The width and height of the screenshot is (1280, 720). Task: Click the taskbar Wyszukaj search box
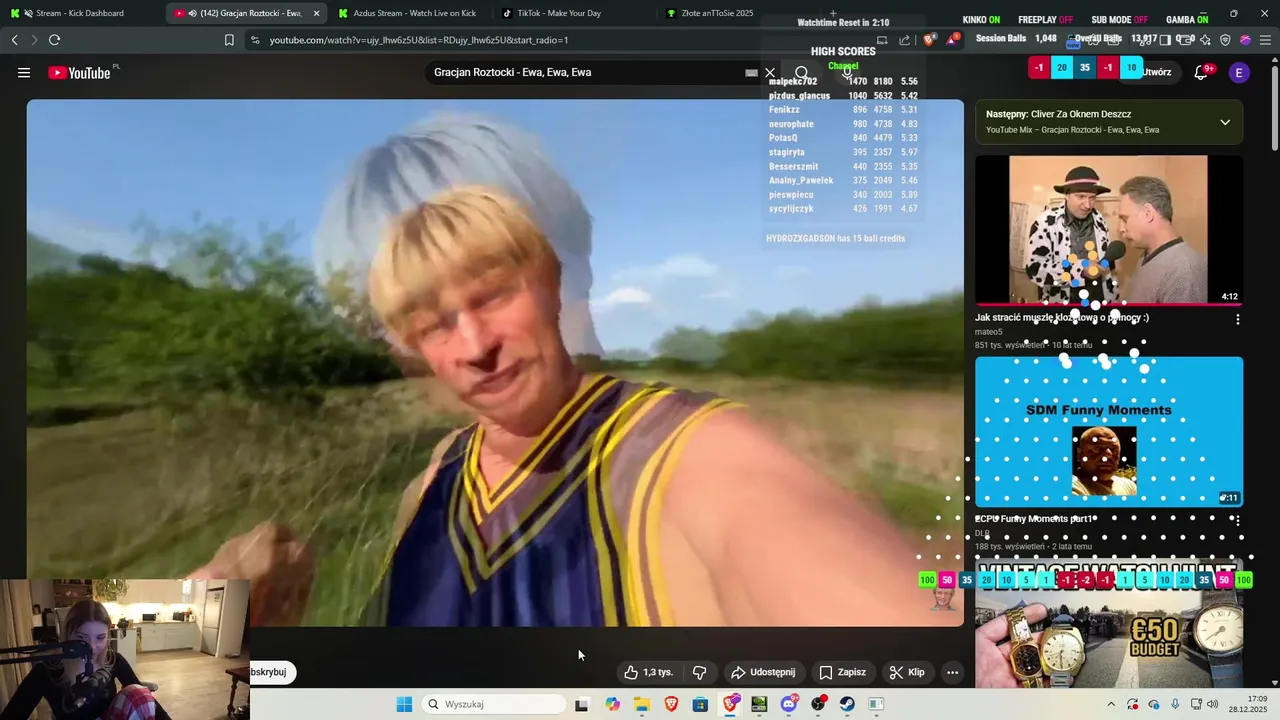pyautogui.click(x=493, y=704)
